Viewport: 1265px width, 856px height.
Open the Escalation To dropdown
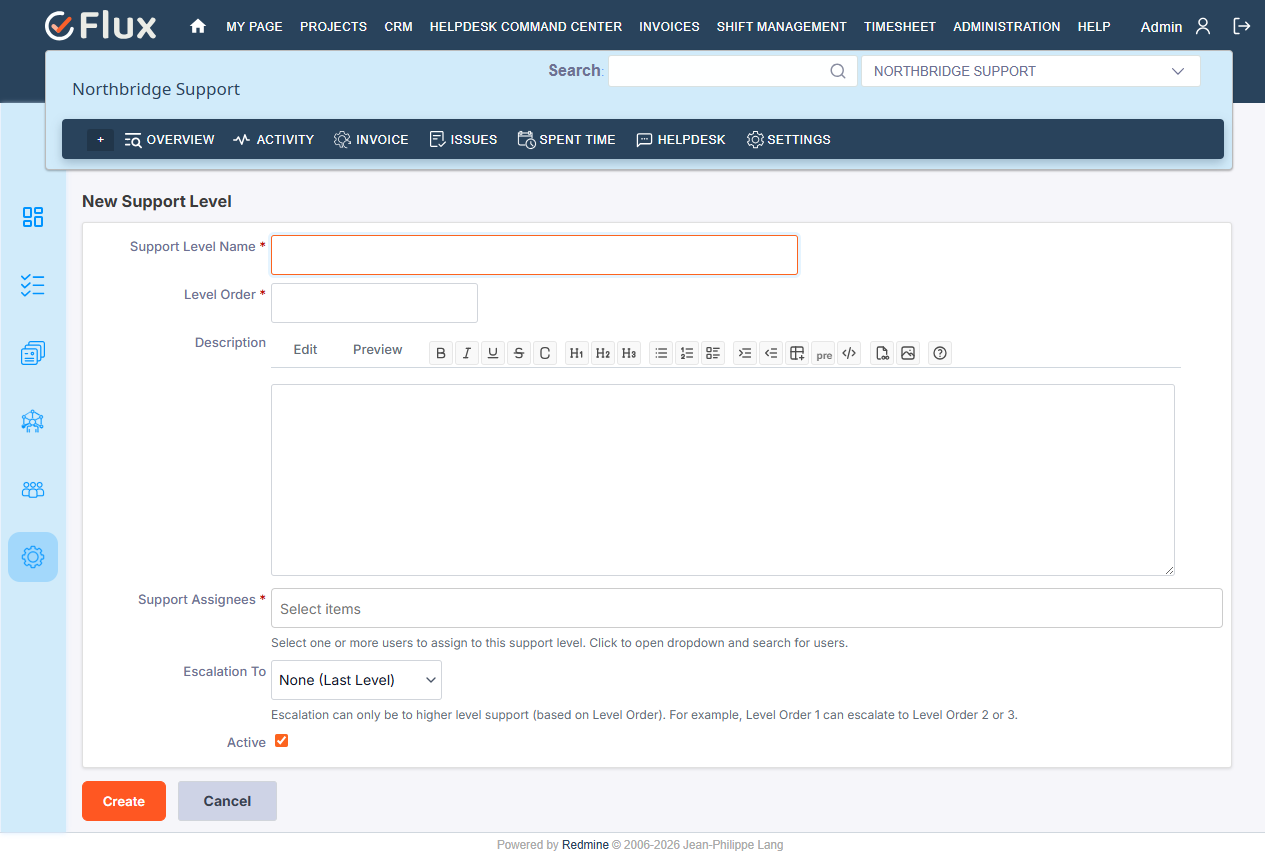click(356, 680)
